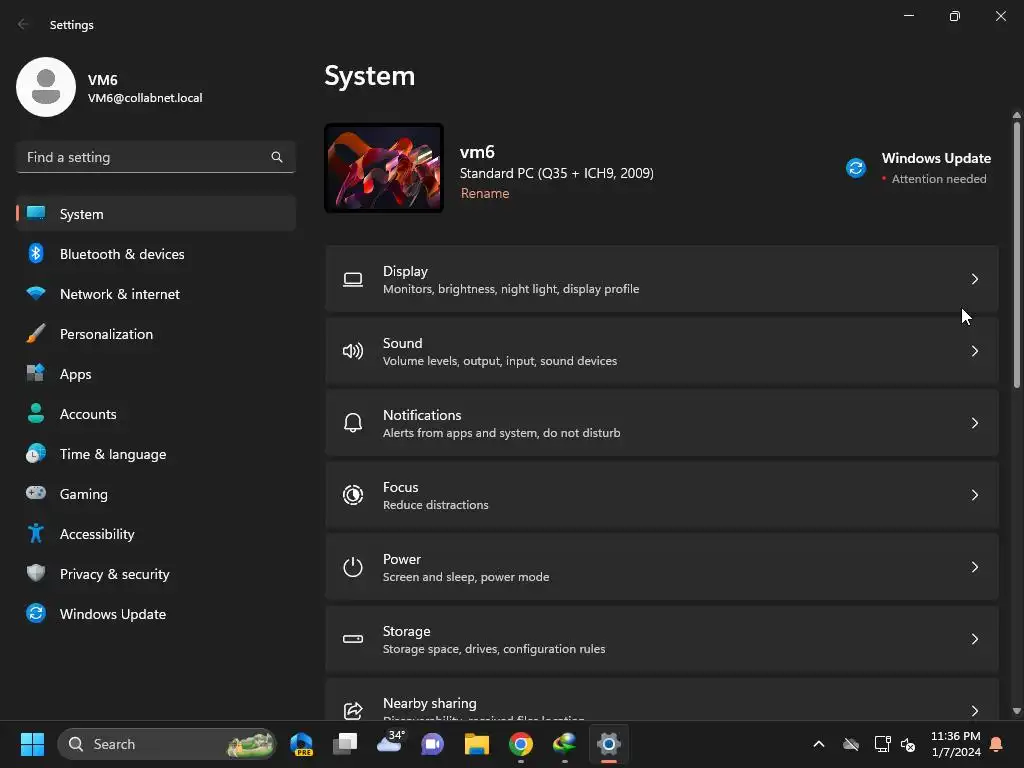Click the Display laptop icon
The width and height of the screenshot is (1024, 768).
click(353, 280)
